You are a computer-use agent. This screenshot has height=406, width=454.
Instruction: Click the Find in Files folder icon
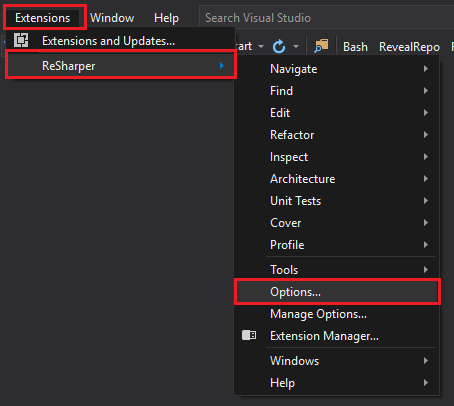pyautogui.click(x=321, y=46)
